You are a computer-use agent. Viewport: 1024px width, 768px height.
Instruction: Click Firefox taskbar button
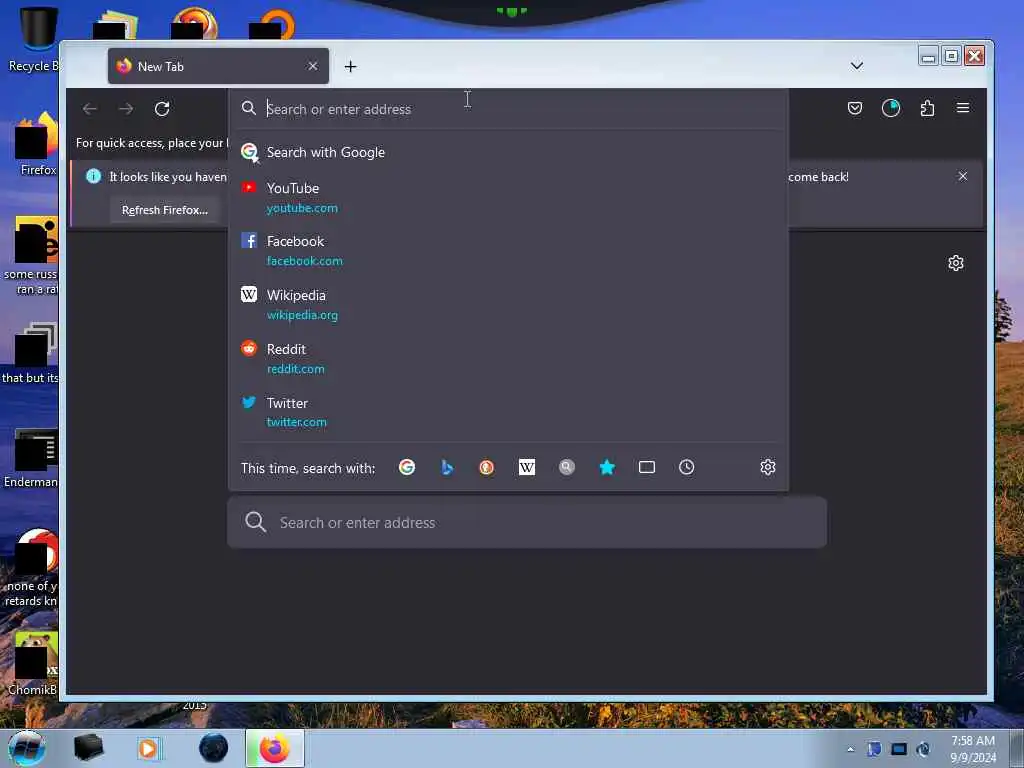click(x=275, y=748)
